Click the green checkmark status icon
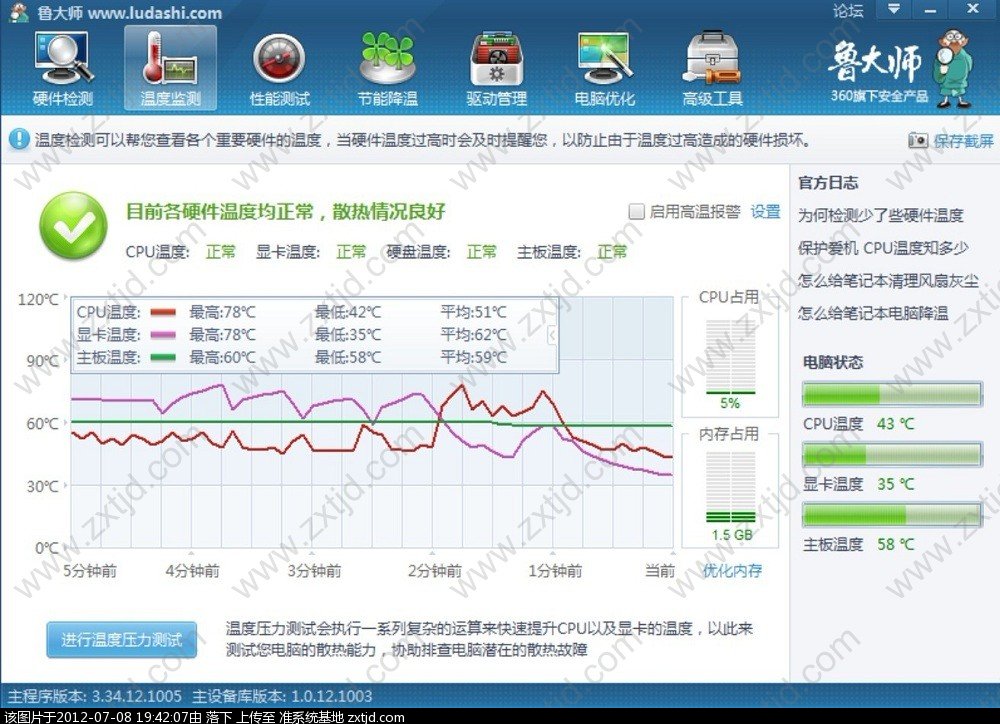Screen dimensions: 1000x724 pos(73,226)
